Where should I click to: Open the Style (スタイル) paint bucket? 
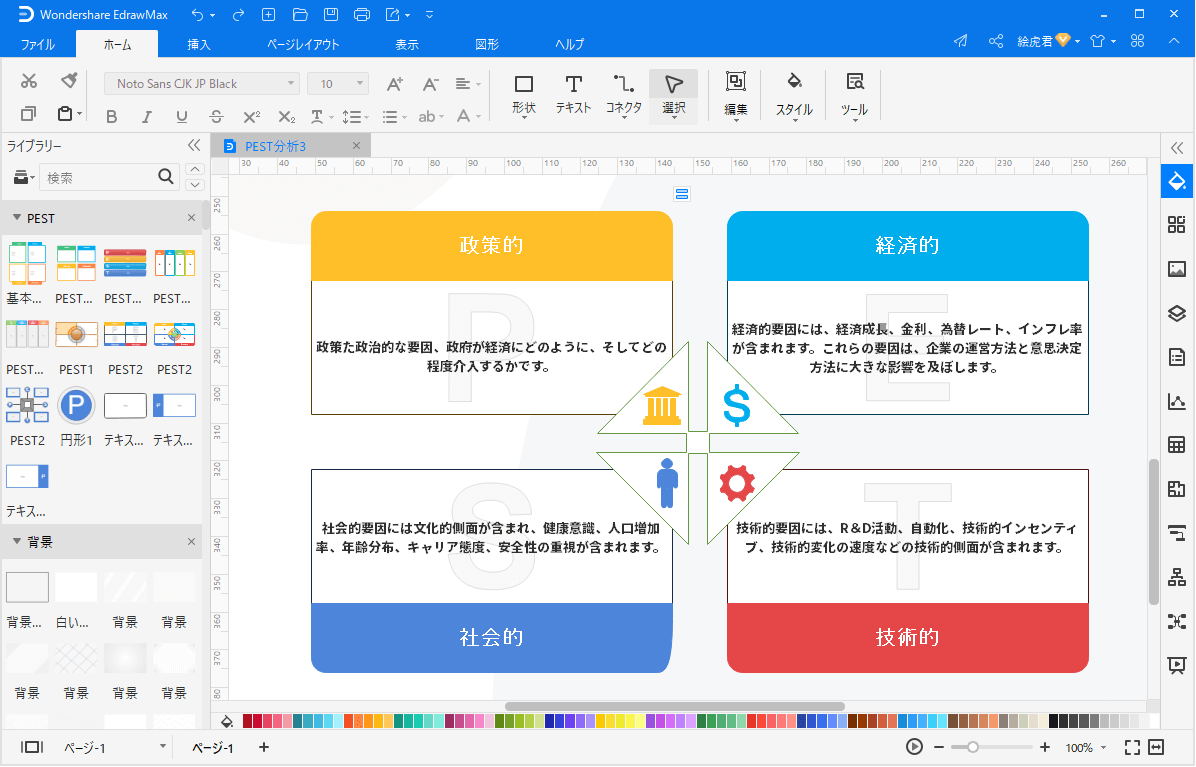point(794,94)
